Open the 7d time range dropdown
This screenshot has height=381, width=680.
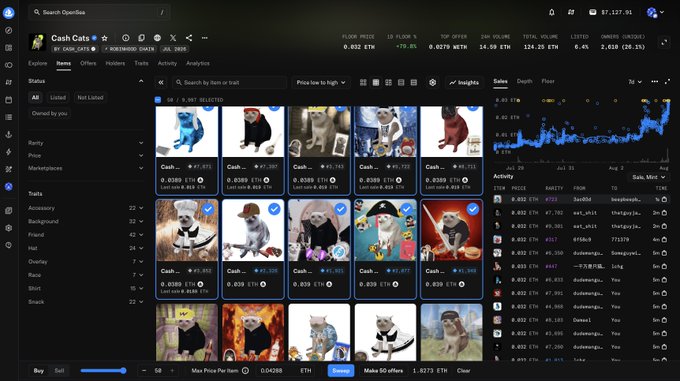coord(635,81)
